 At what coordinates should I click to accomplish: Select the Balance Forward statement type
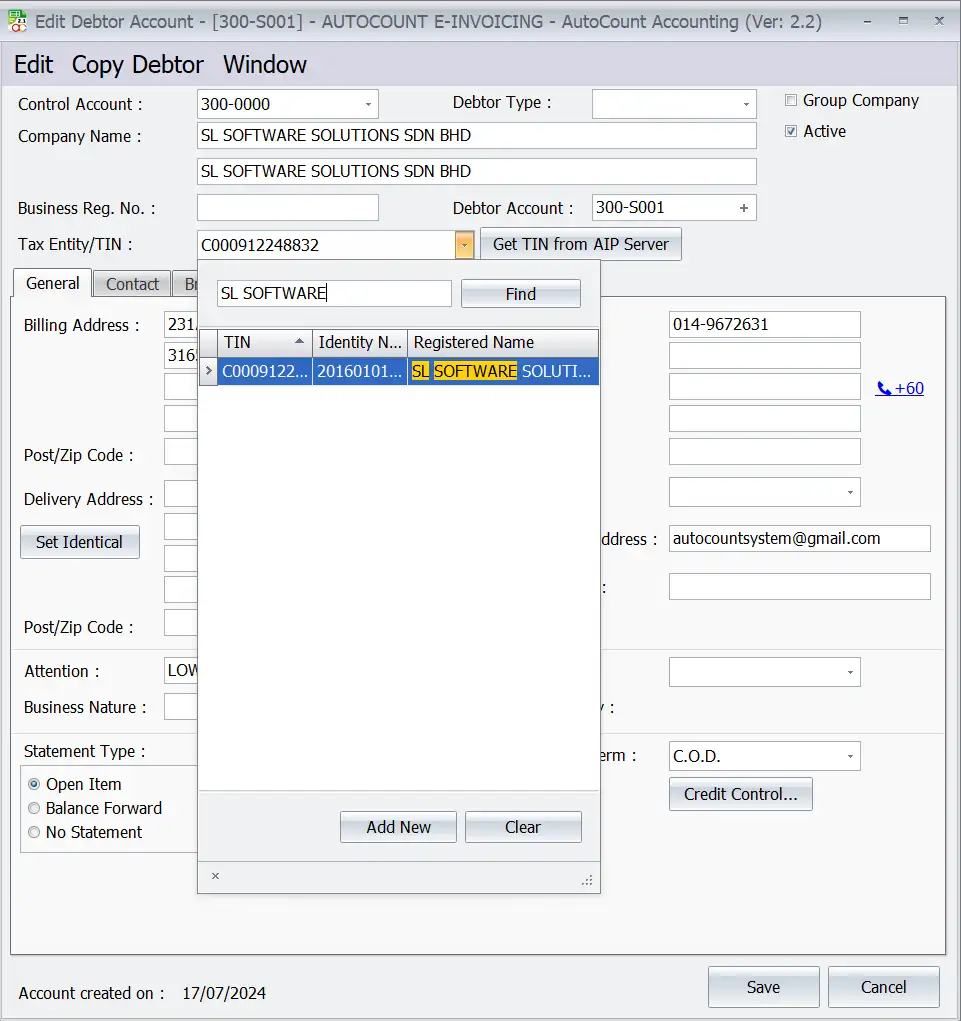tap(33, 808)
